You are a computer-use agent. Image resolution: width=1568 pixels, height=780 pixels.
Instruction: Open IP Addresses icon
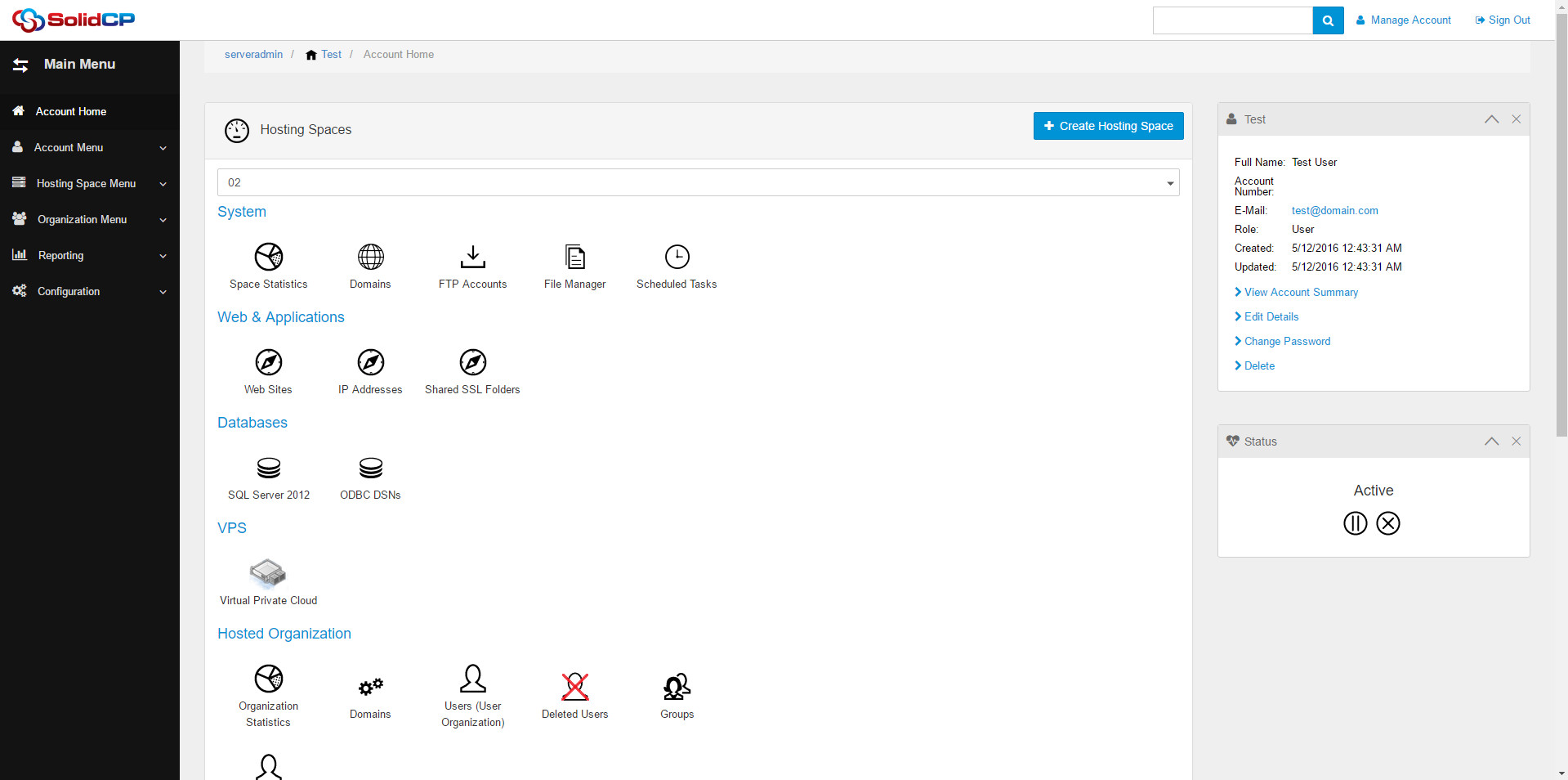(370, 362)
